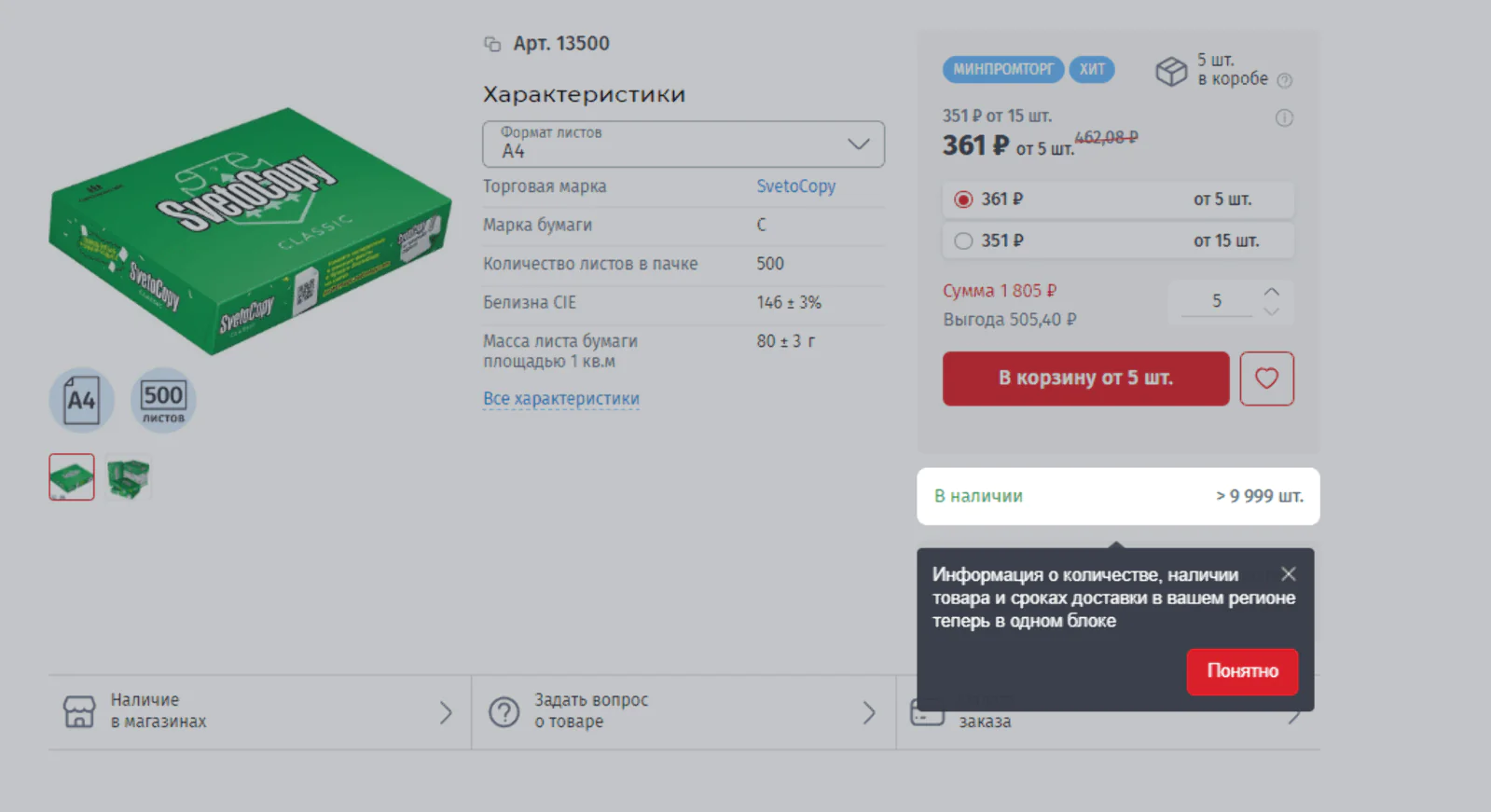Screen dimensions: 1491x812
Task: Click the box icon for 5 шт. в коробе
Action: [x=1171, y=71]
